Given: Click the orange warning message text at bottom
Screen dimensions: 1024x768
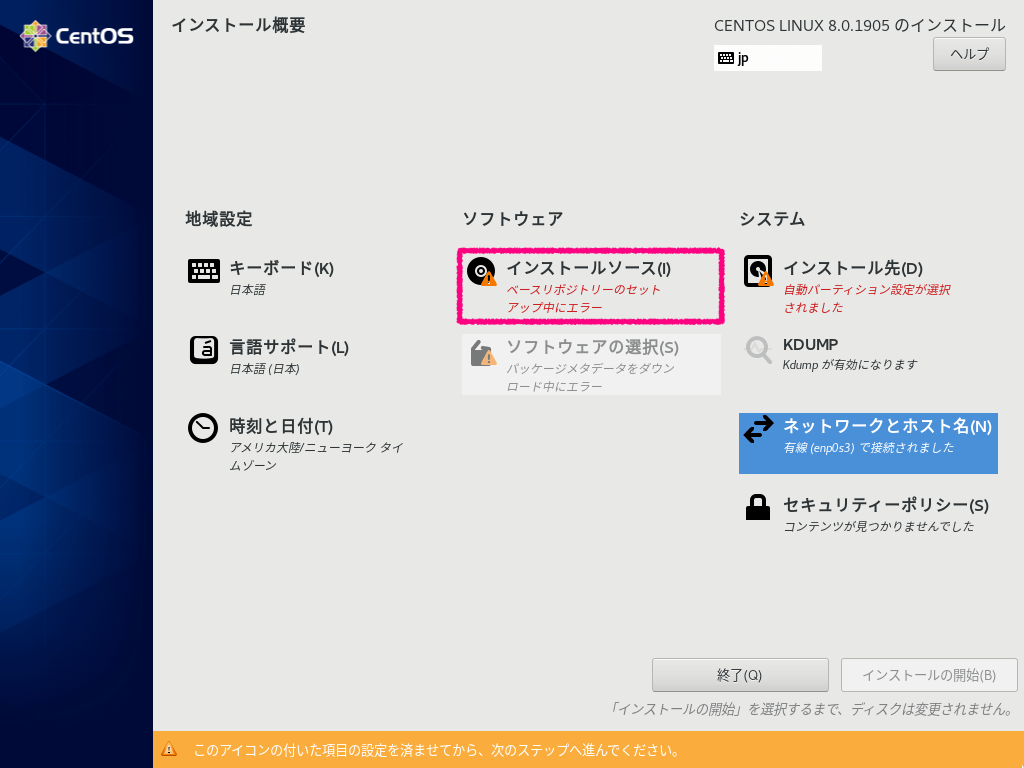Looking at the screenshot, I should point(436,750).
